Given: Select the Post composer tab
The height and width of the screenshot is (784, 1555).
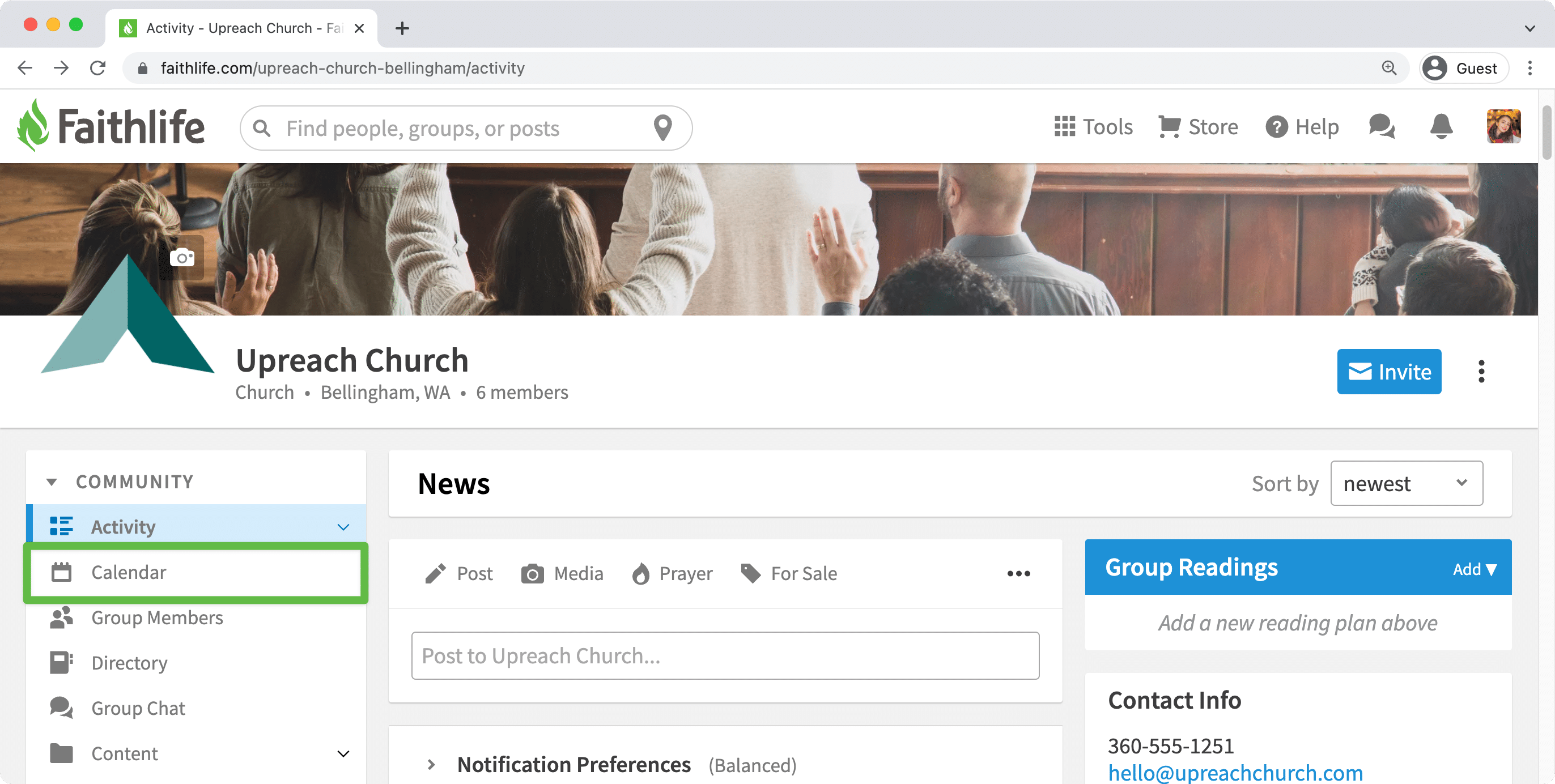Looking at the screenshot, I should pyautogui.click(x=459, y=573).
